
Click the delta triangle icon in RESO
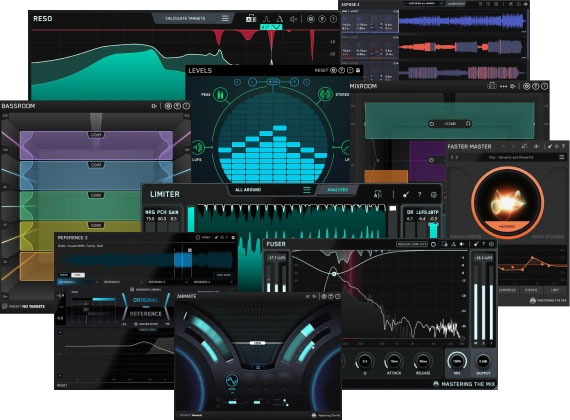tap(279, 19)
